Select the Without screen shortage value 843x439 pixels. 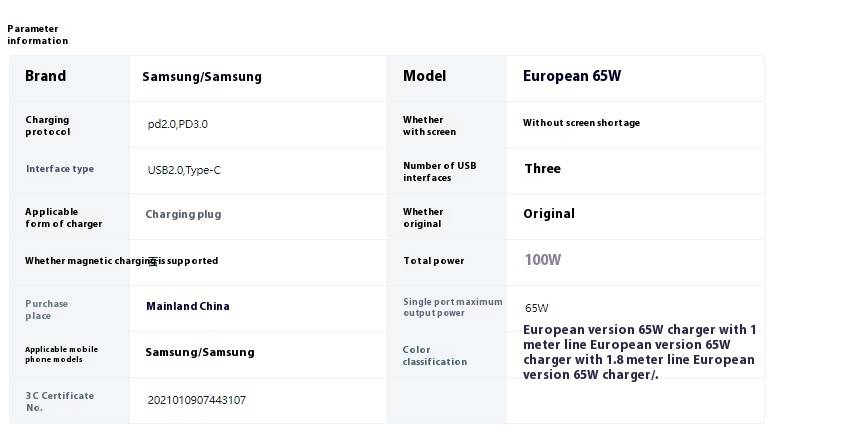[581, 123]
